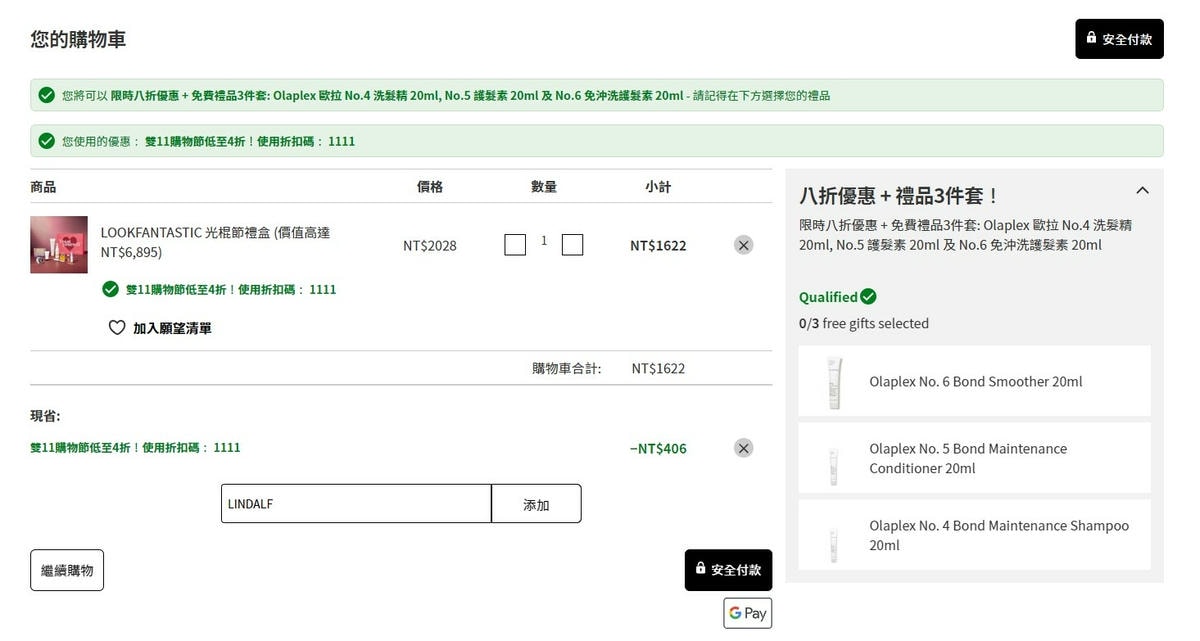This screenshot has height=641, width=1200.
Task: Click the 商品 column header
Action: 43,187
